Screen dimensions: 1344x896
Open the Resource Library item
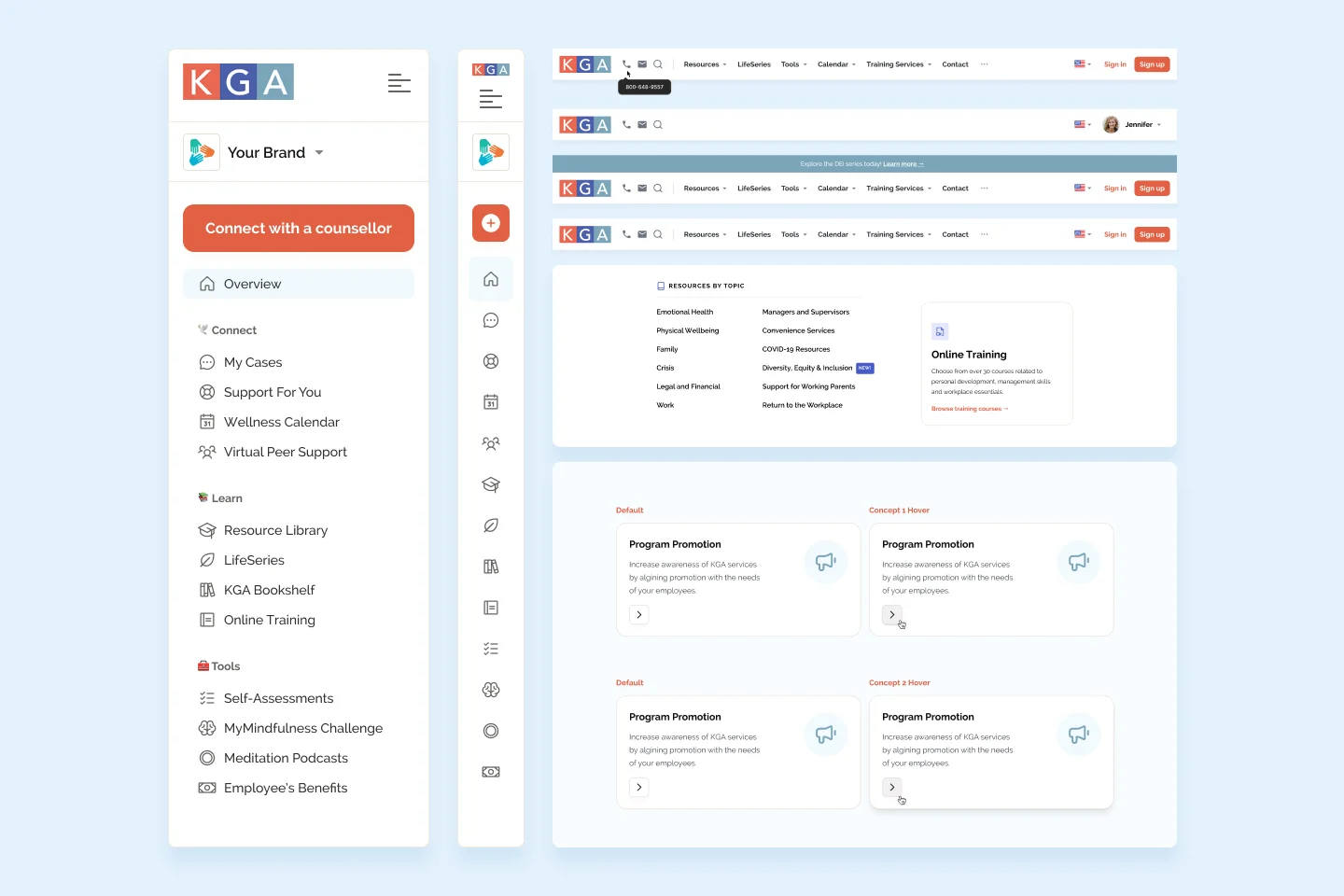[263, 530]
